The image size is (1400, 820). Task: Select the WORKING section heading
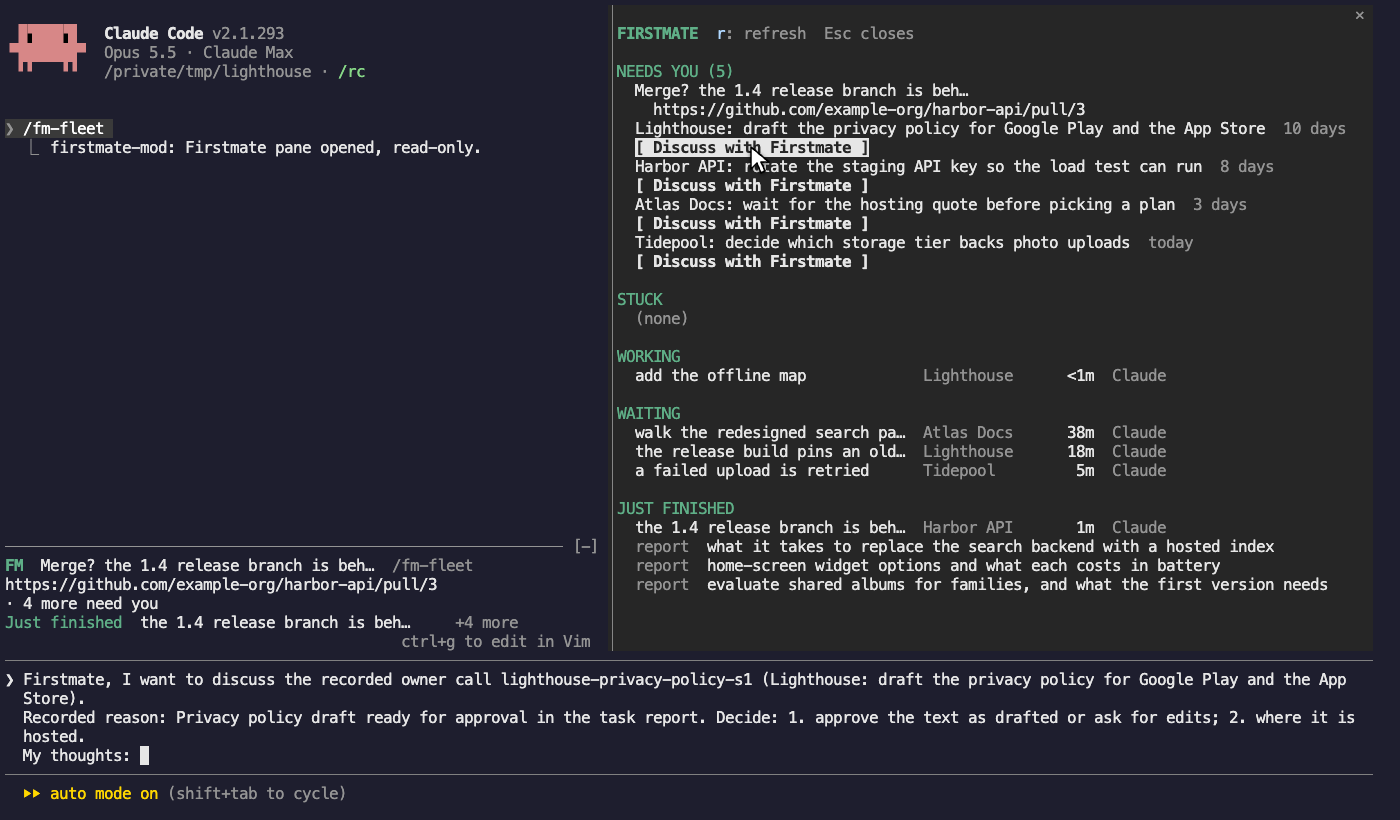[648, 356]
